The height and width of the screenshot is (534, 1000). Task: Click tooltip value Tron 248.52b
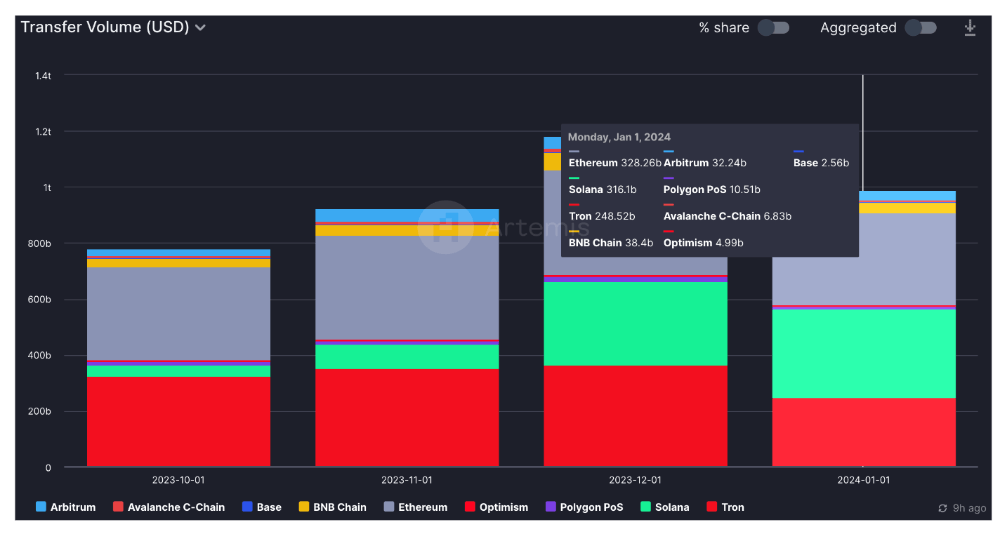click(602, 216)
